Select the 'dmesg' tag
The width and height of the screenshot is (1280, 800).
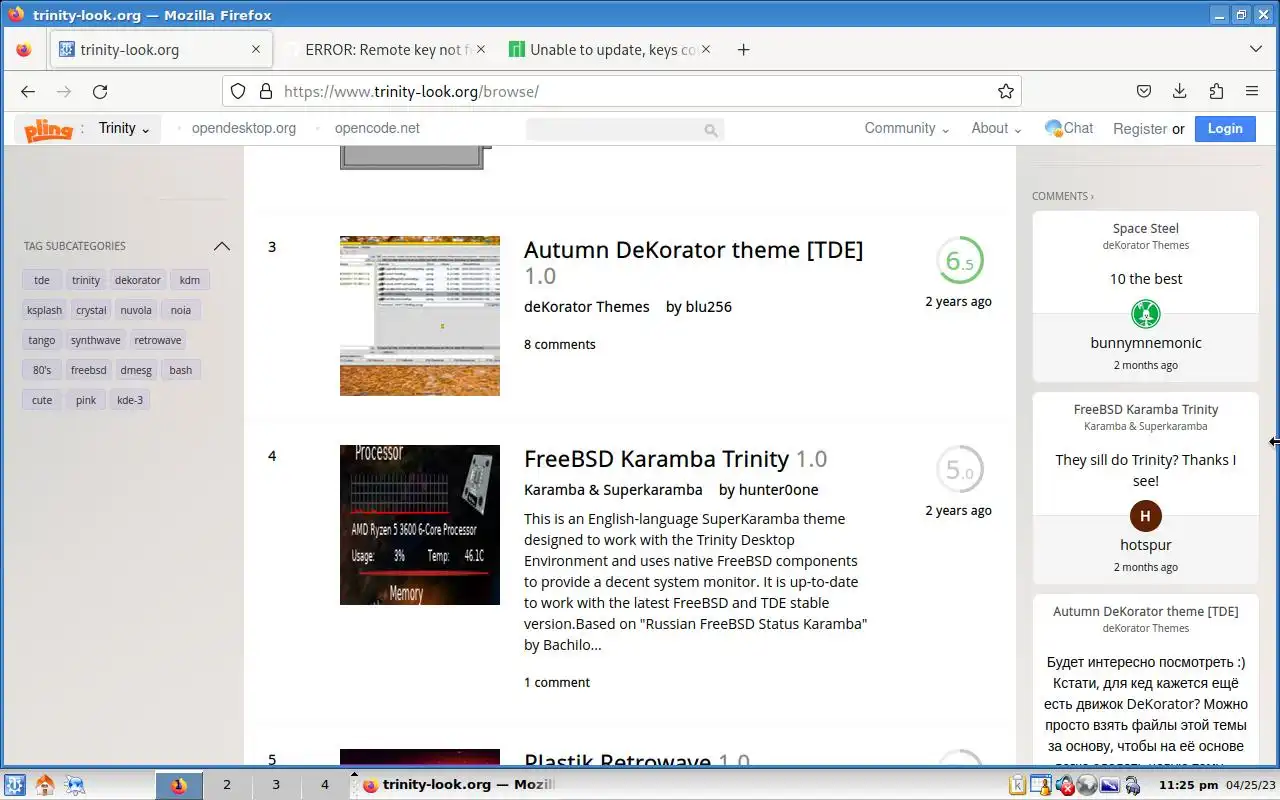[136, 370]
